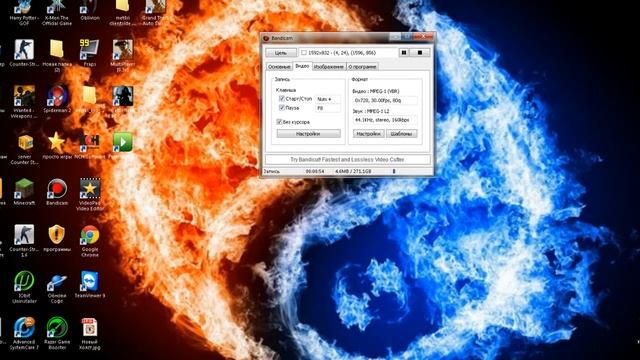Click the Шаблоны templates button
The height and width of the screenshot is (360, 640).
tap(402, 134)
